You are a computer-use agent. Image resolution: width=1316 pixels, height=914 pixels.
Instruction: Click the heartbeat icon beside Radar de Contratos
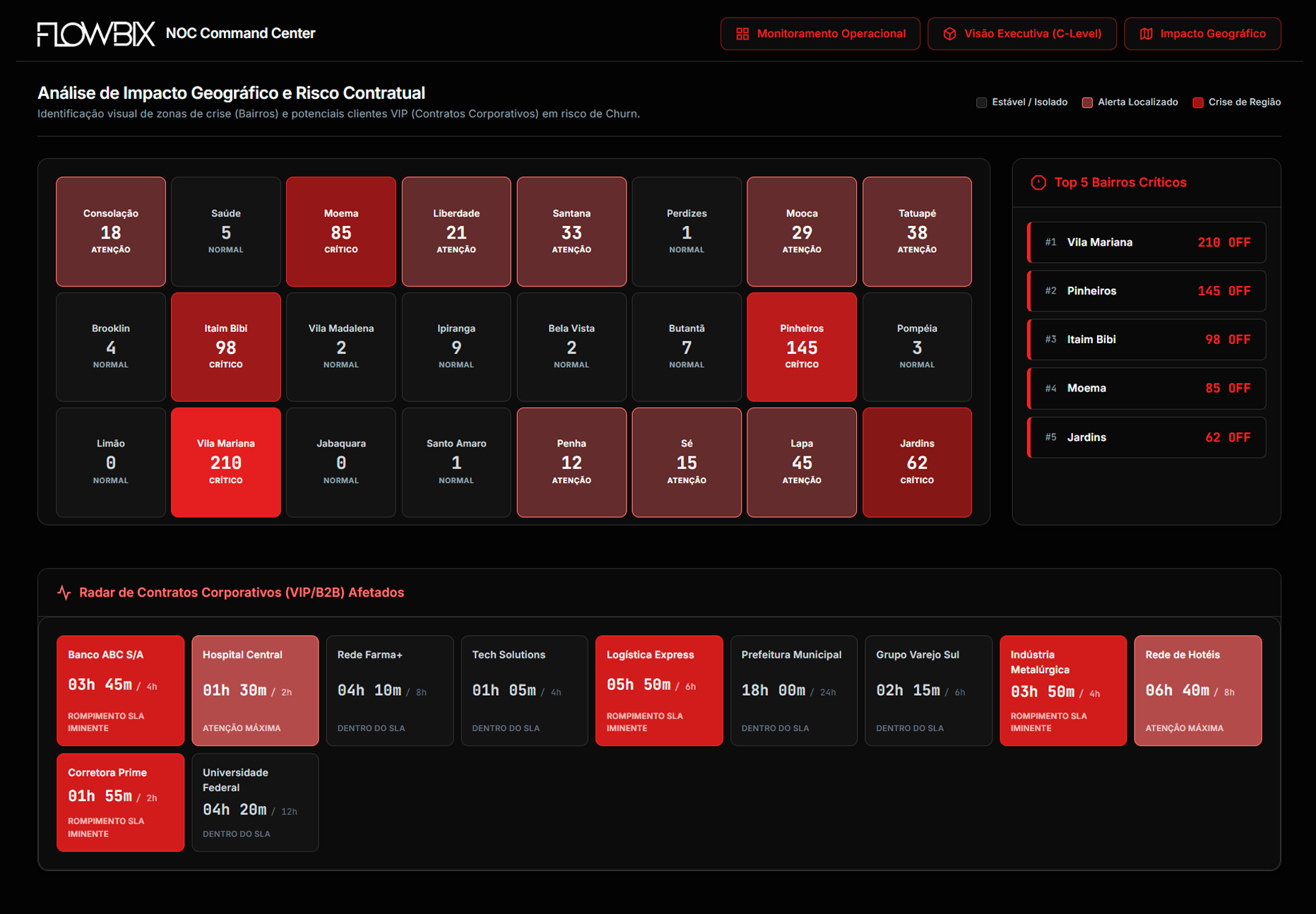coord(64,593)
